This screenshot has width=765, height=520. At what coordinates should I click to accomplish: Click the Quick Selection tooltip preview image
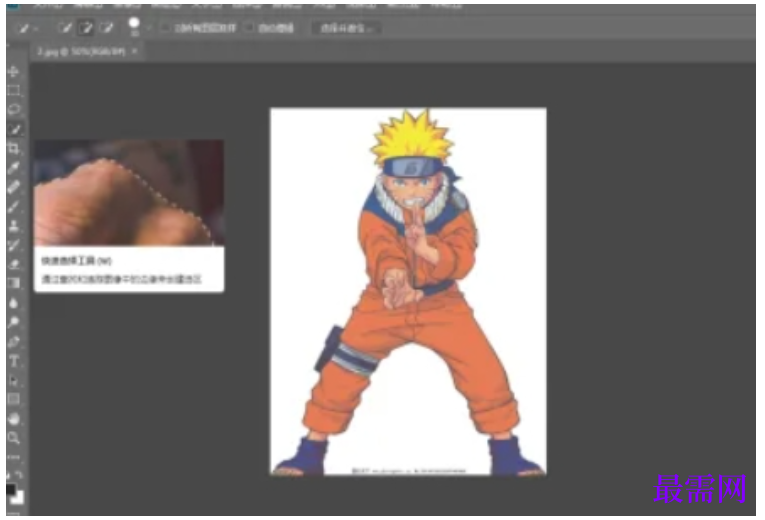click(129, 193)
